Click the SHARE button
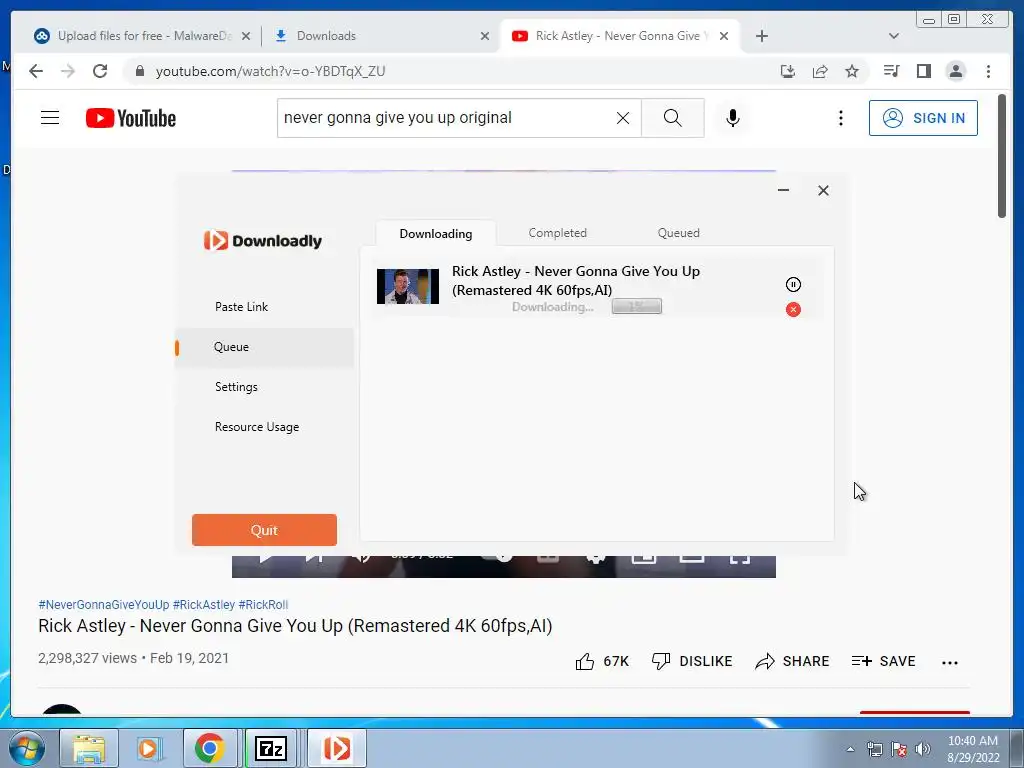The image size is (1024, 768). pyautogui.click(x=792, y=662)
